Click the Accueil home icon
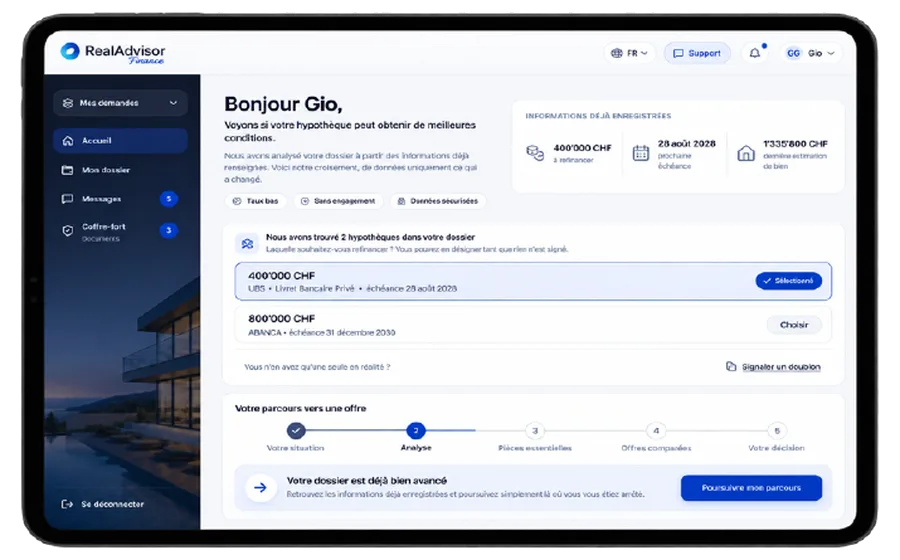The height and width of the screenshot is (560, 900). (68, 141)
